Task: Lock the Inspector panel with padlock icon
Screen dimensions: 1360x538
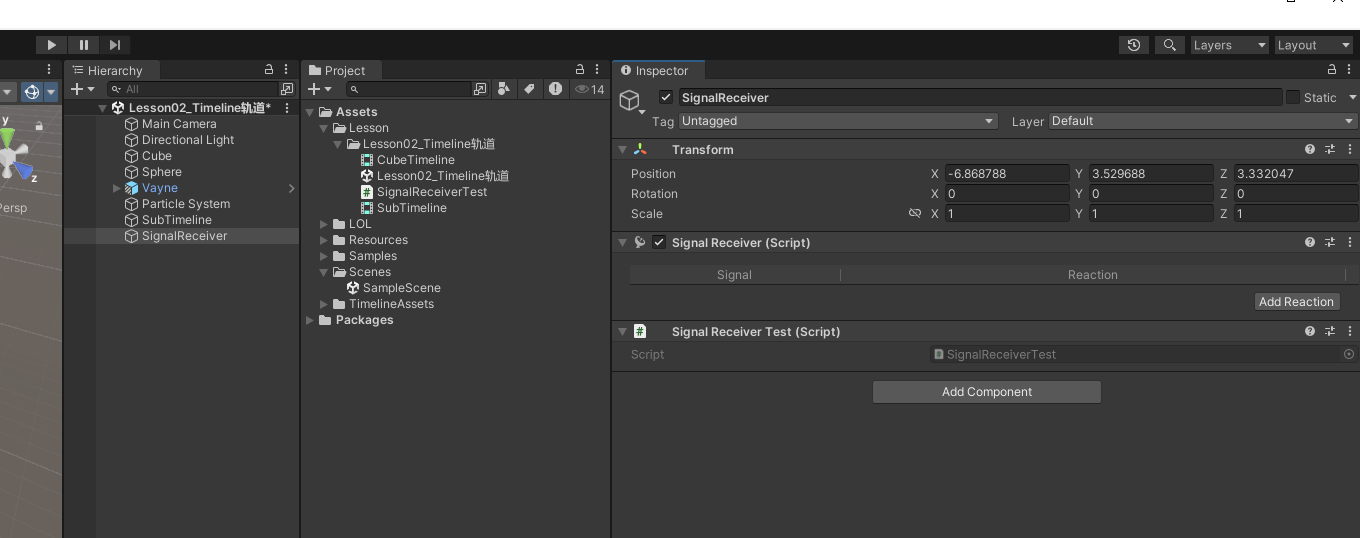Action: point(1331,70)
